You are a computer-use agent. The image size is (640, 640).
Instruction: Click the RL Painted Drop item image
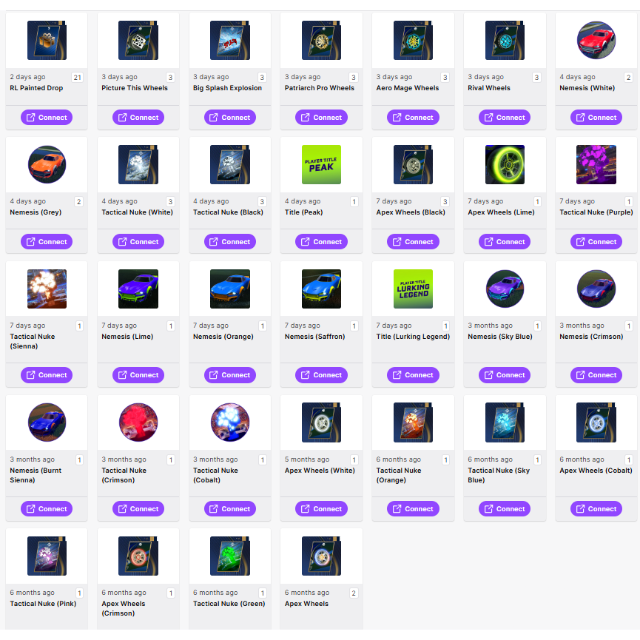tap(46, 40)
